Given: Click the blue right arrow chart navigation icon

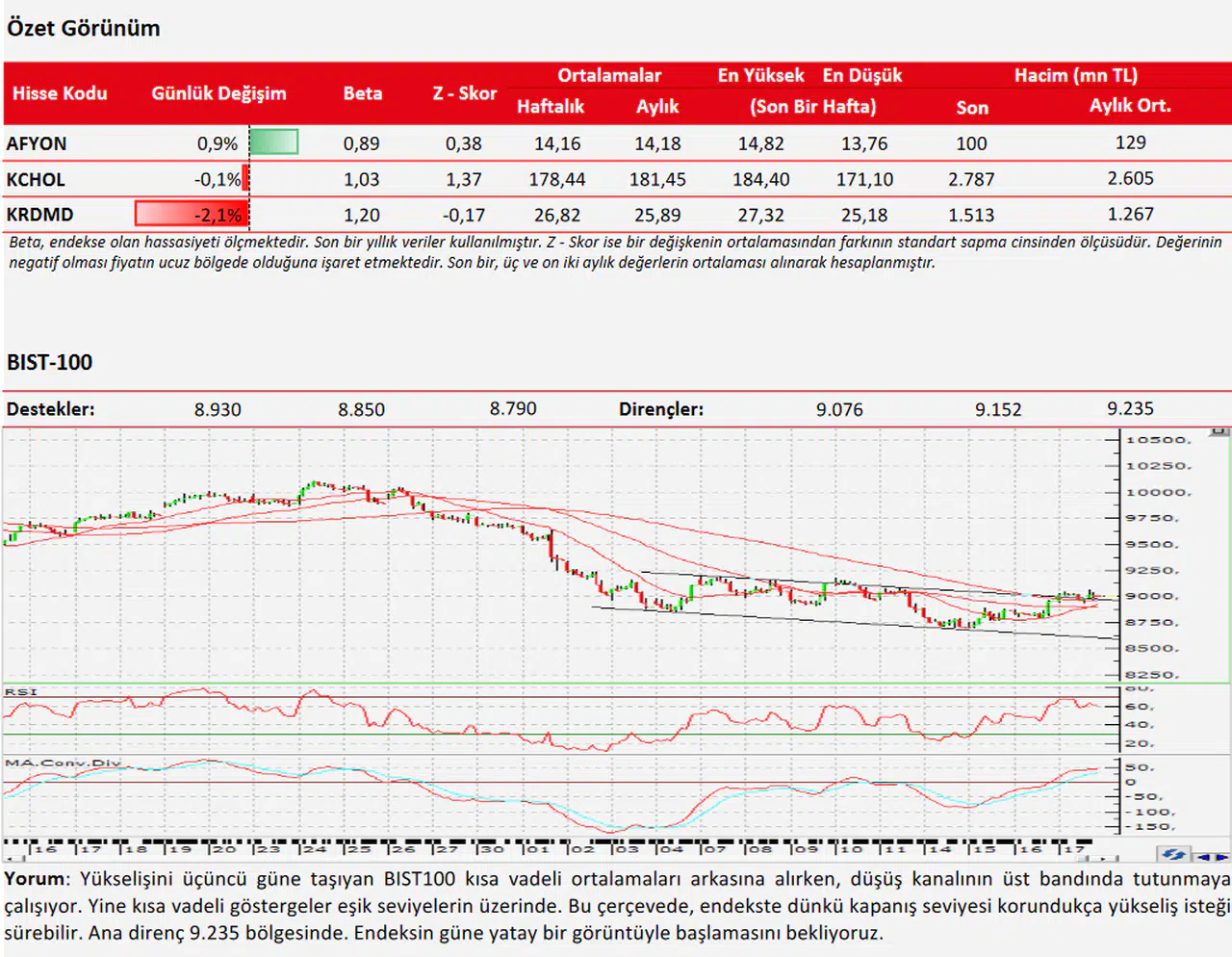Looking at the screenshot, I should click(x=1220, y=856).
